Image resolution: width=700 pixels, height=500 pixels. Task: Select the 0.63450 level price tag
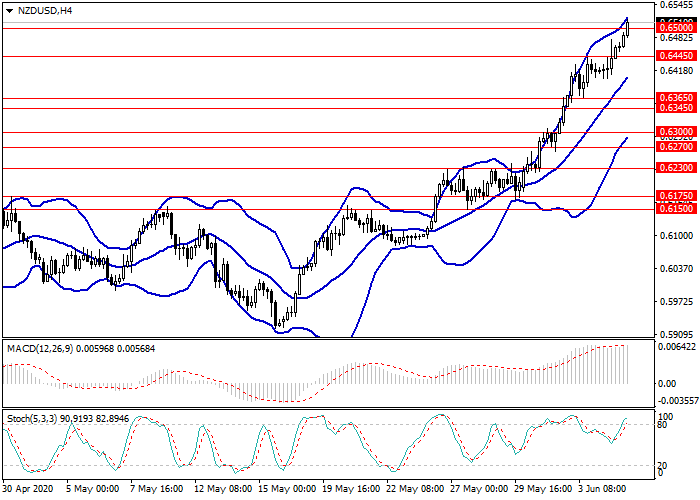click(675, 107)
